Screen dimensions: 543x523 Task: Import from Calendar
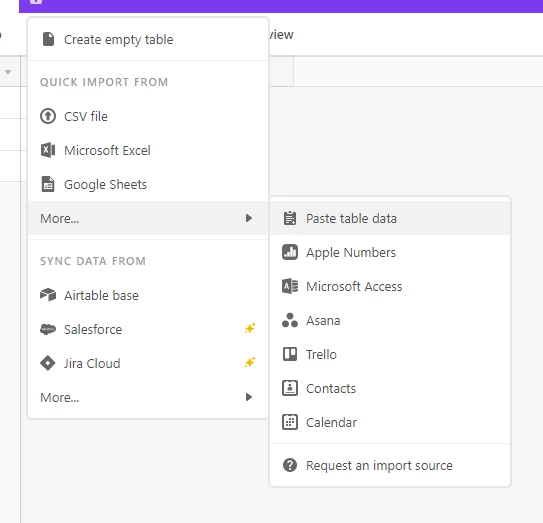pyautogui.click(x=390, y=422)
